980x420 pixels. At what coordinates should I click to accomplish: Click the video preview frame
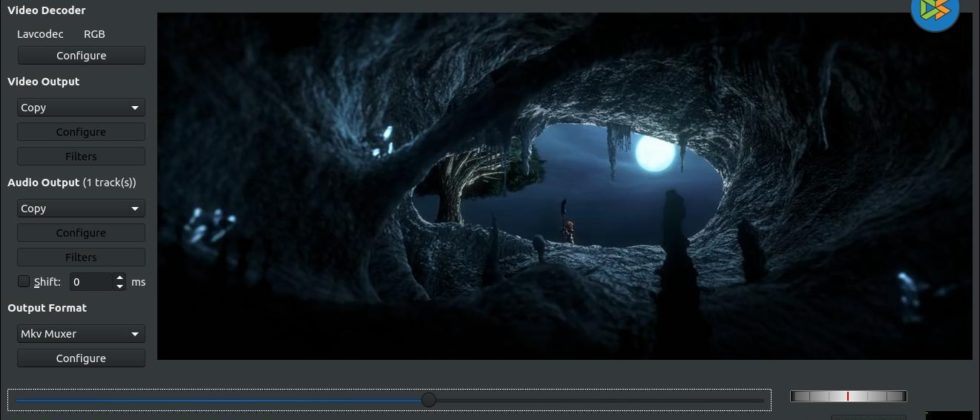click(564, 186)
